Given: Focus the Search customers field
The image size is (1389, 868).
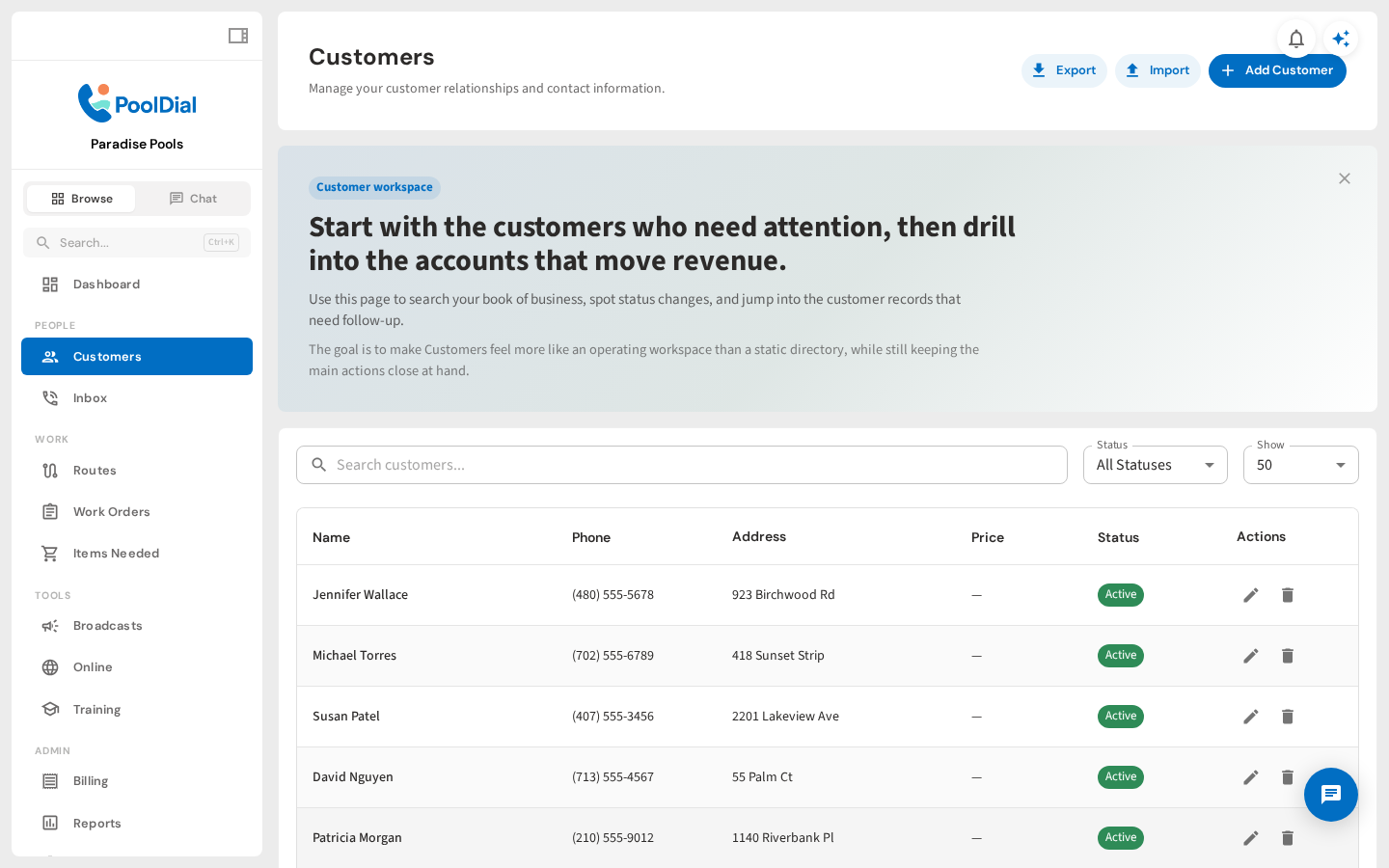Looking at the screenshot, I should [x=682, y=465].
